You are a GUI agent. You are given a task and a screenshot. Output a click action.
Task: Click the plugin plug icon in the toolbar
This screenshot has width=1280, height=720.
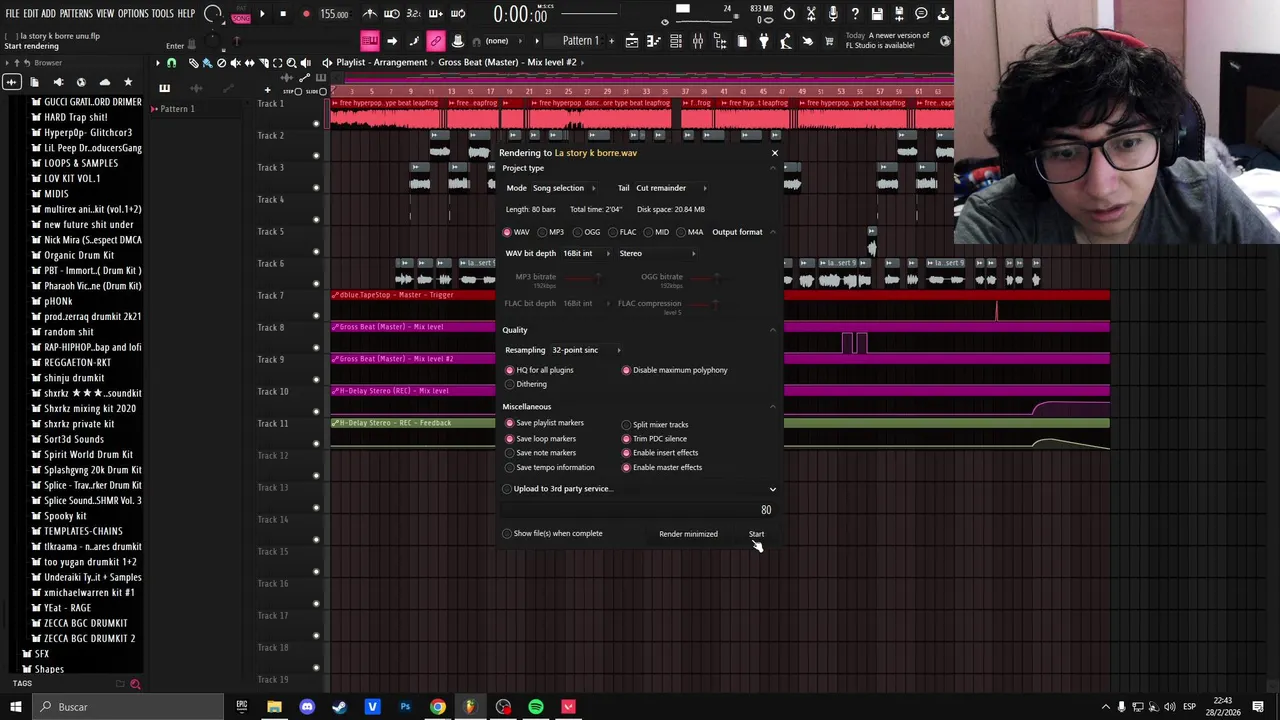(x=764, y=41)
